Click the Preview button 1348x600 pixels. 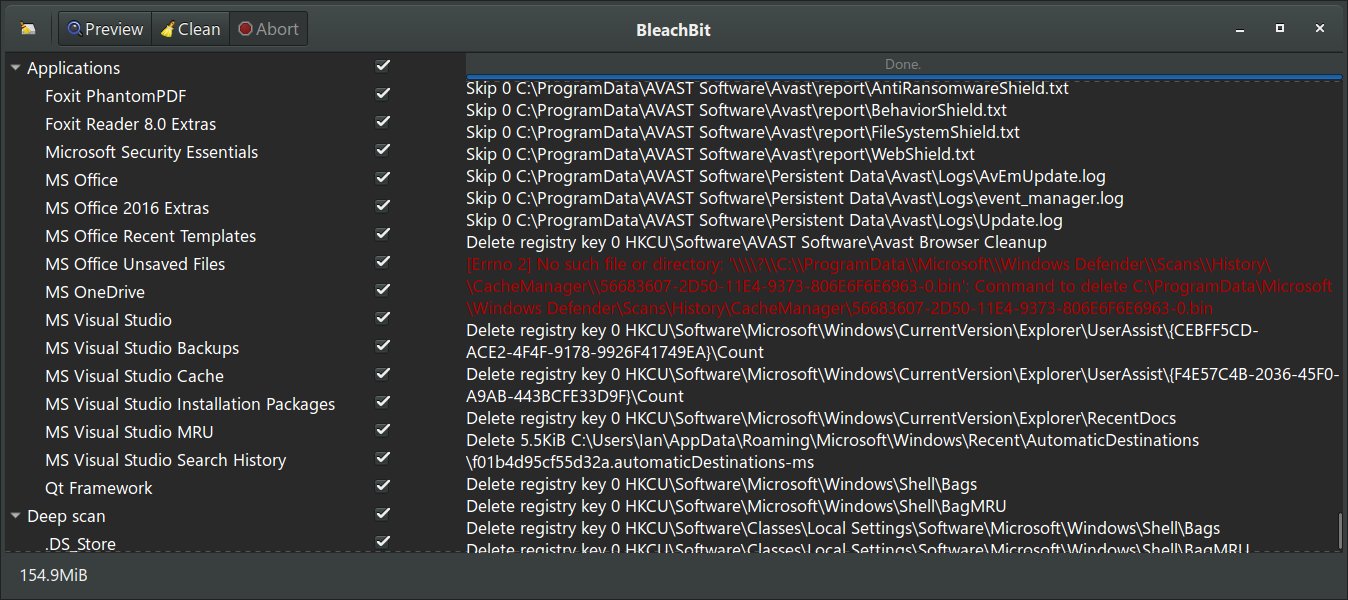(105, 29)
